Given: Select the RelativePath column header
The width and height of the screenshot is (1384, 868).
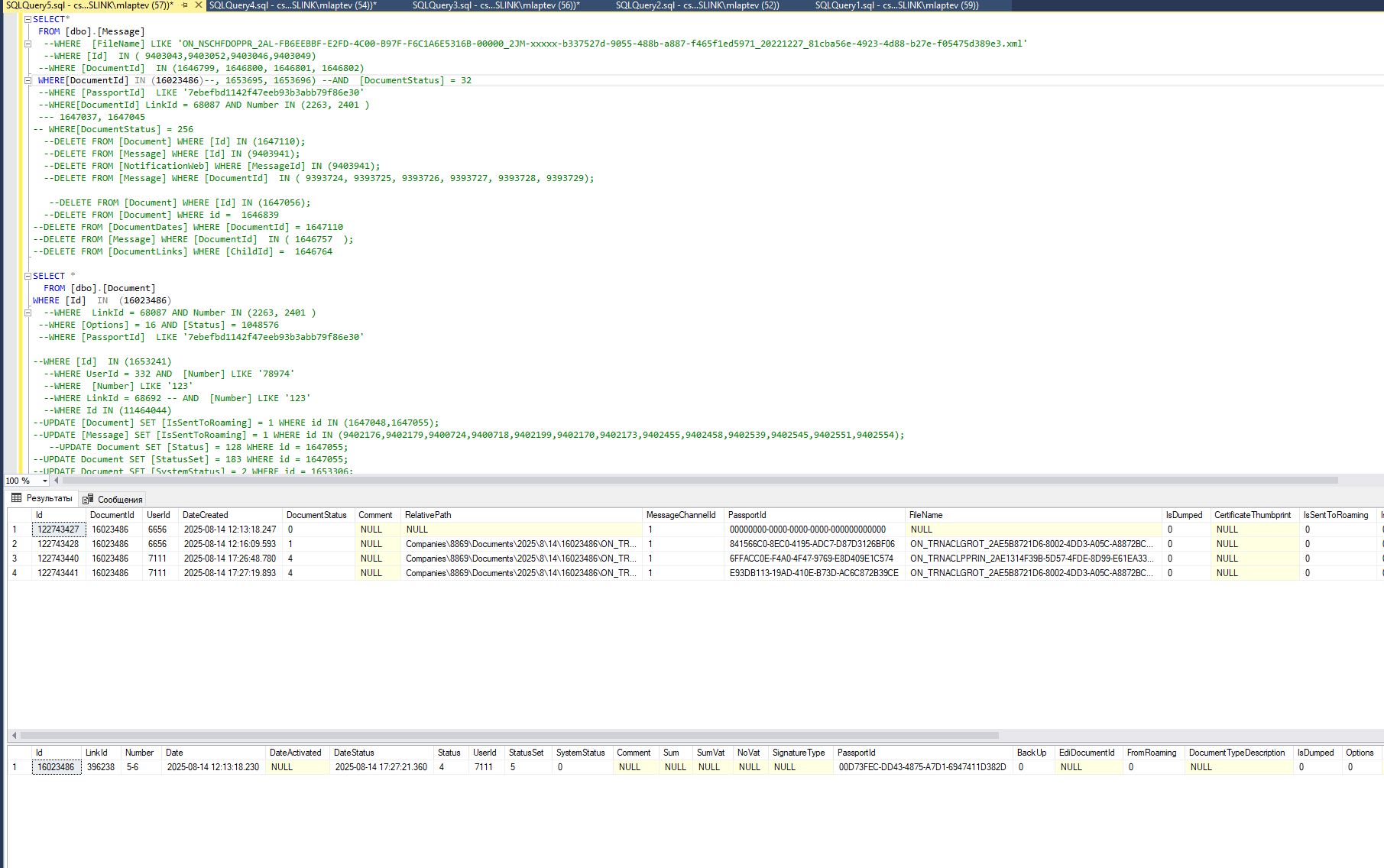Looking at the screenshot, I should point(521,515).
